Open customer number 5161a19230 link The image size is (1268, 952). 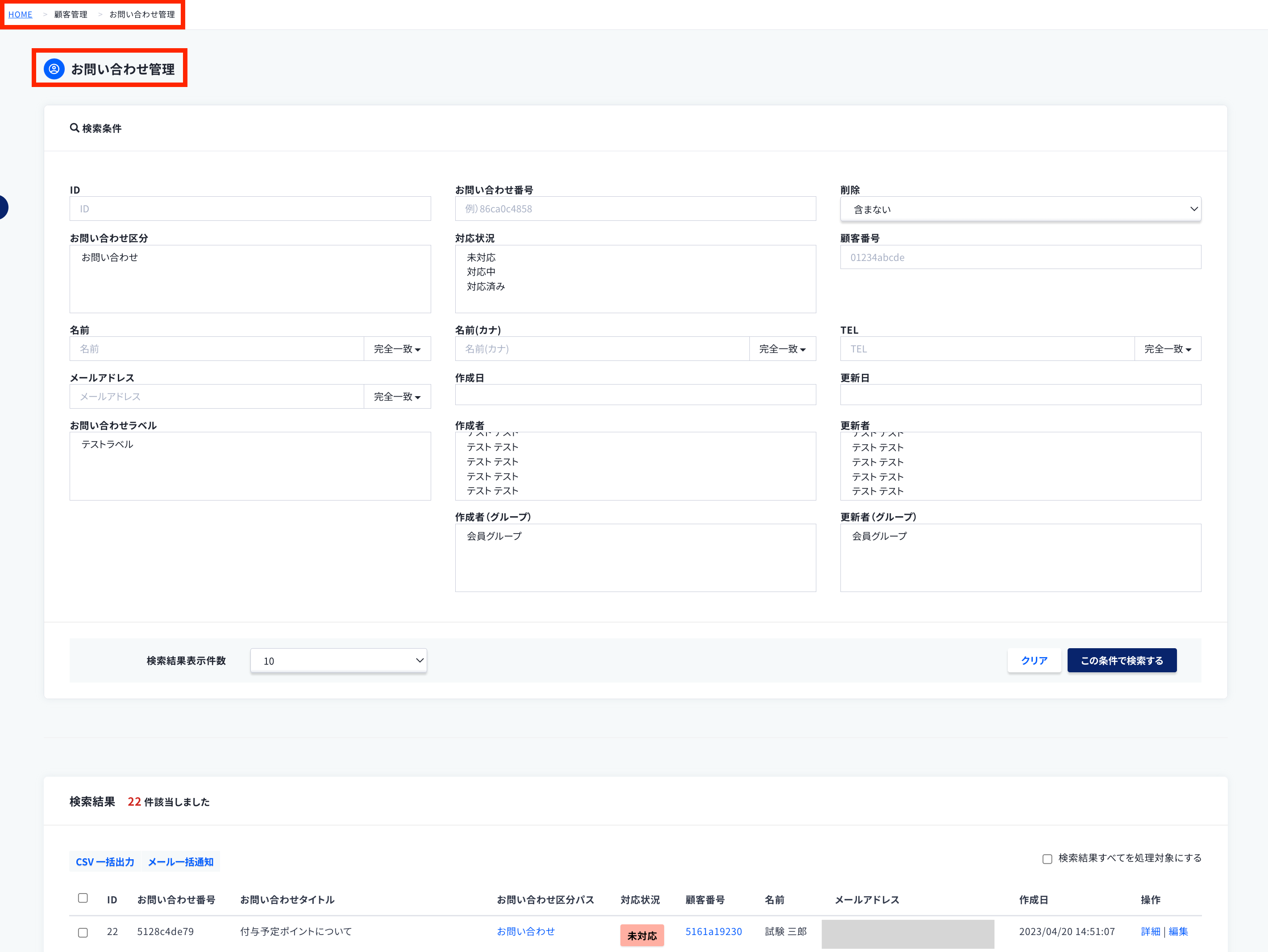[714, 931]
